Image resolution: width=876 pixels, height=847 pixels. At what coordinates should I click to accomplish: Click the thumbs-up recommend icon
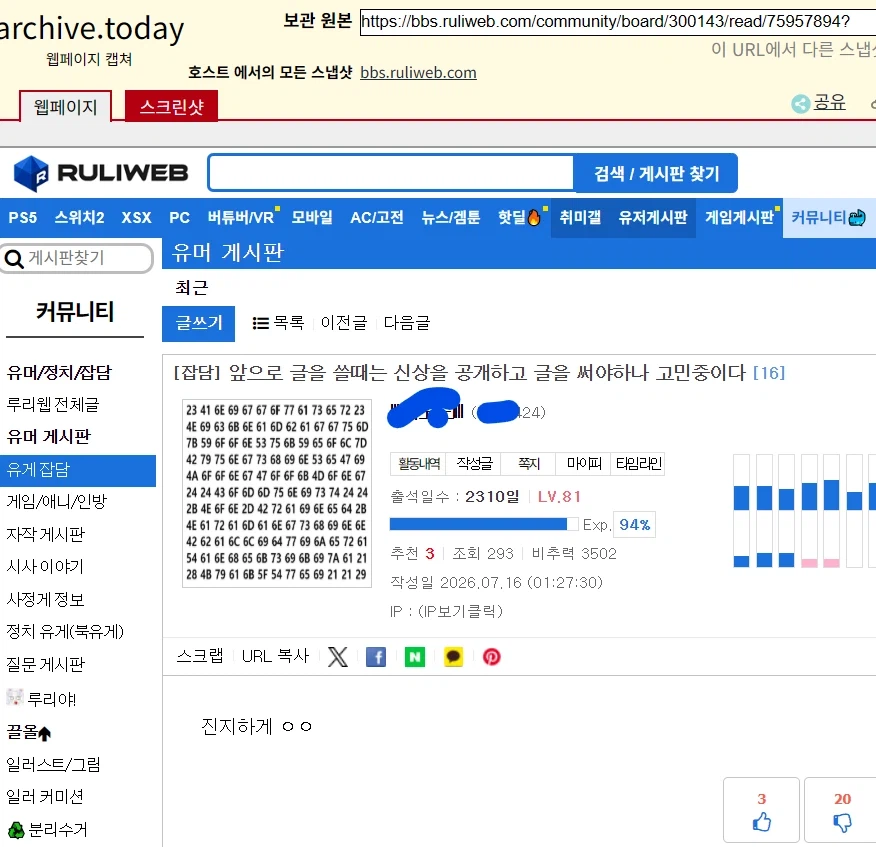[761, 822]
